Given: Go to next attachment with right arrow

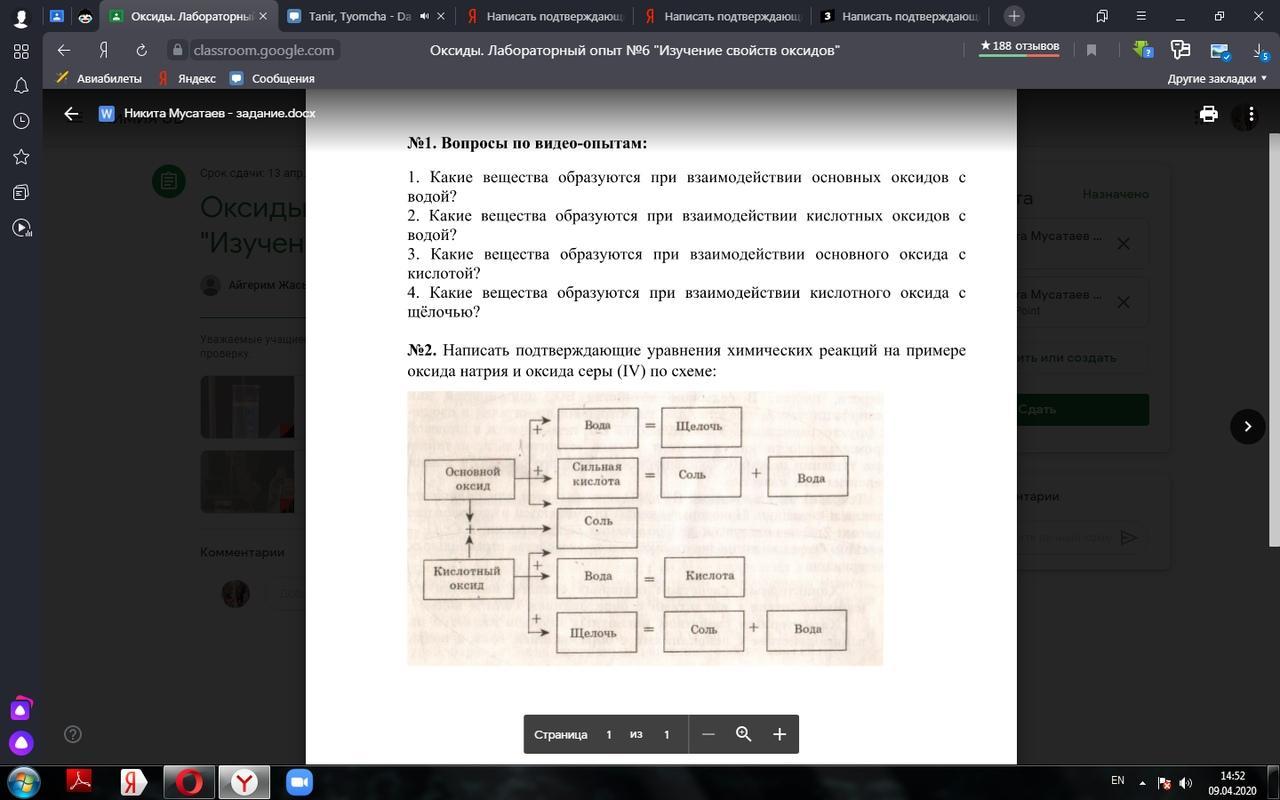Looking at the screenshot, I should point(1247,426).
